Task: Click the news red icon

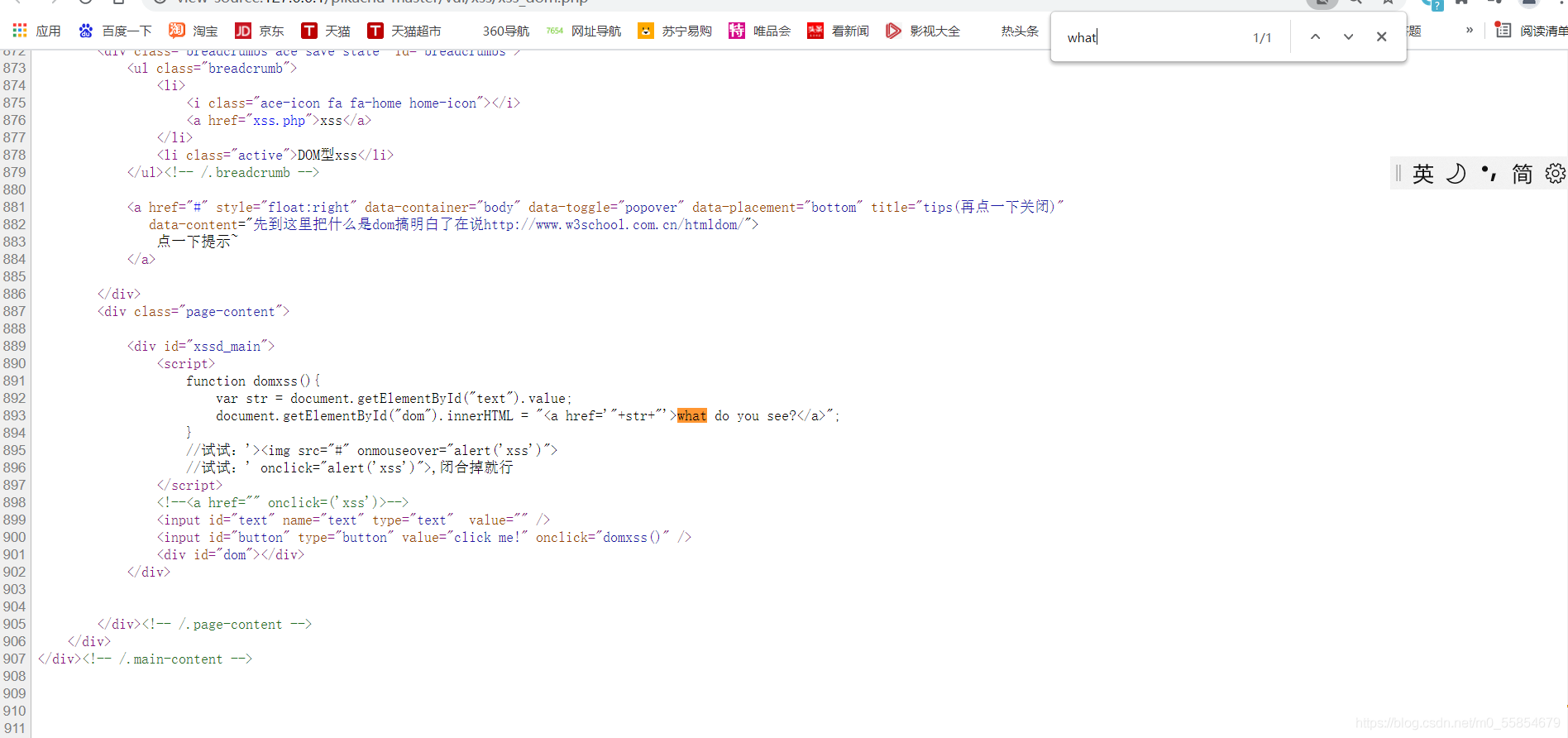Action: [x=815, y=31]
